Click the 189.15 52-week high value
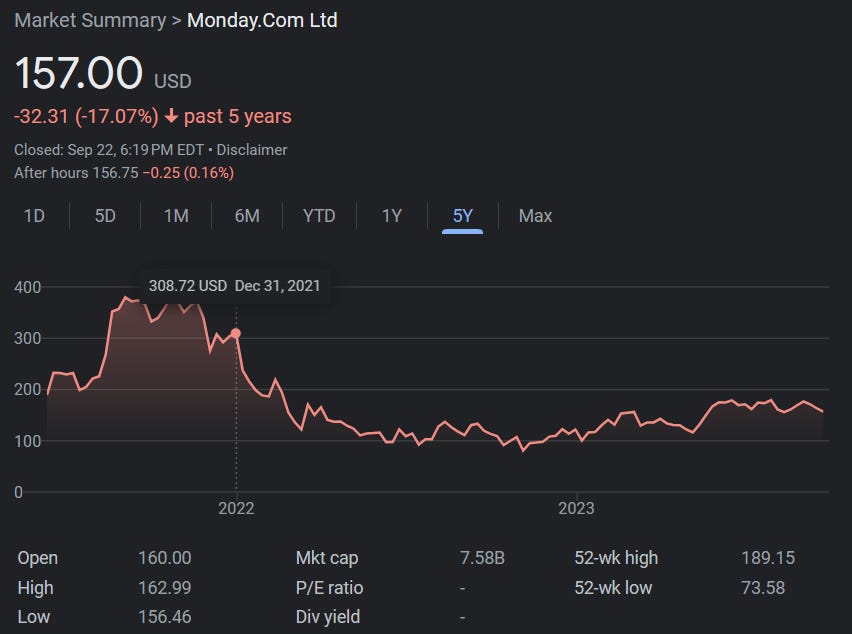852x634 pixels. pyautogui.click(x=768, y=558)
